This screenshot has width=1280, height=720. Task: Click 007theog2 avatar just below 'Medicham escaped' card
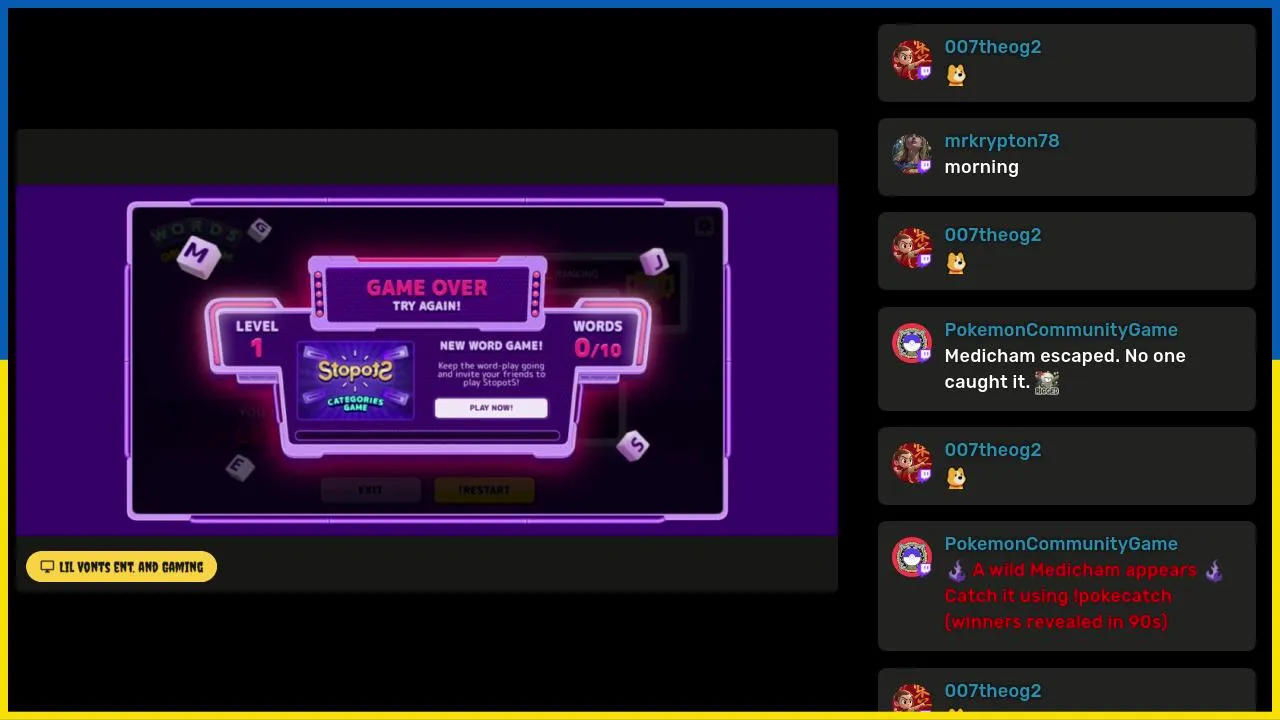(912, 463)
